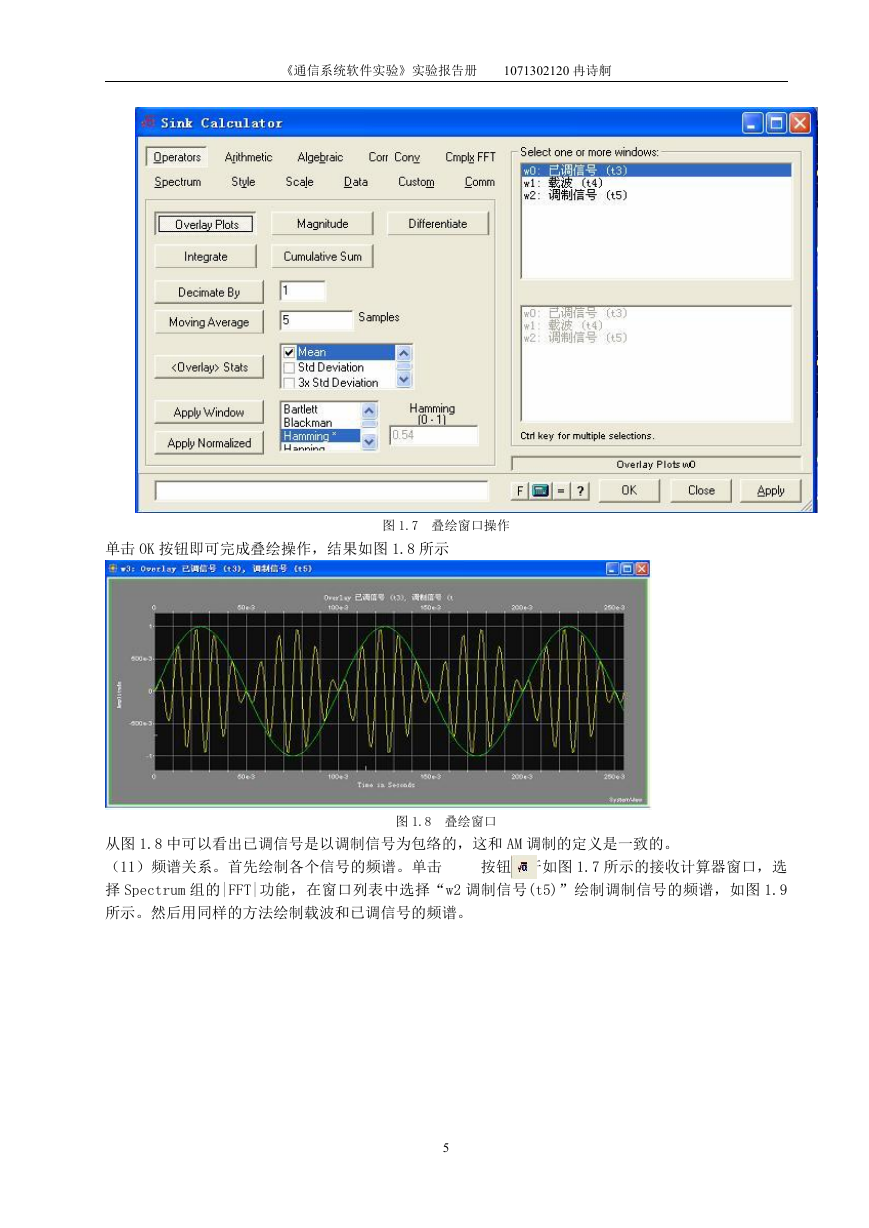Enable the 3x Std Deviation checkbox
The width and height of the screenshot is (869, 1228).
pyautogui.click(x=290, y=382)
